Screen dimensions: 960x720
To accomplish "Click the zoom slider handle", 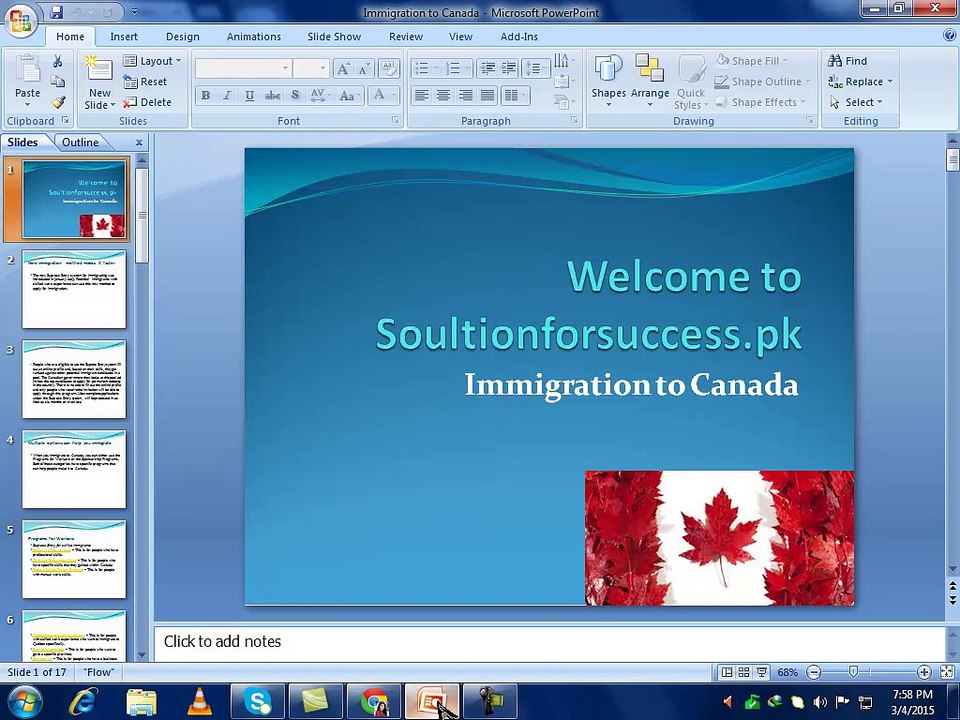I will click(853, 672).
